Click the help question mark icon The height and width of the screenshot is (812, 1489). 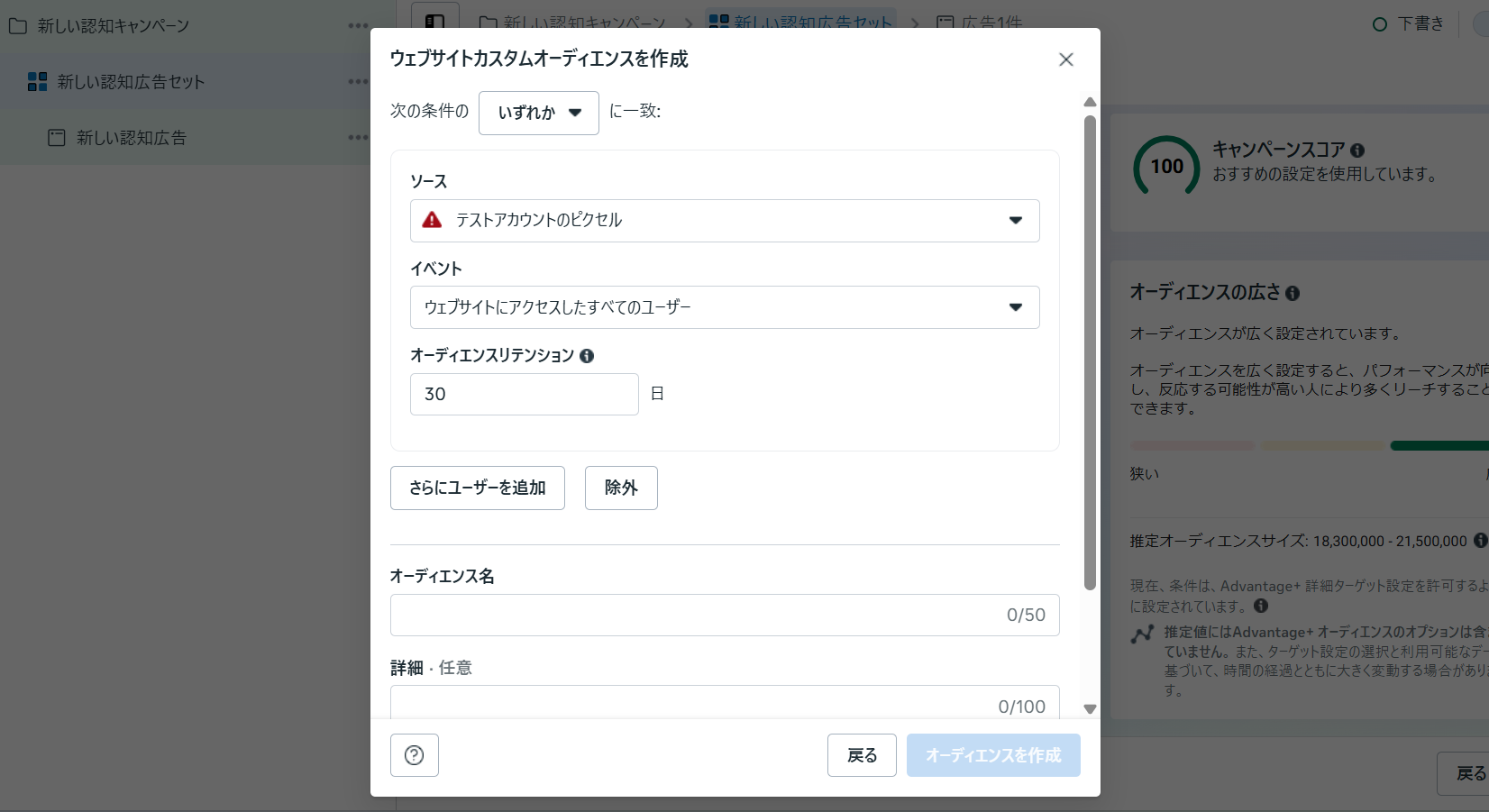coord(414,755)
